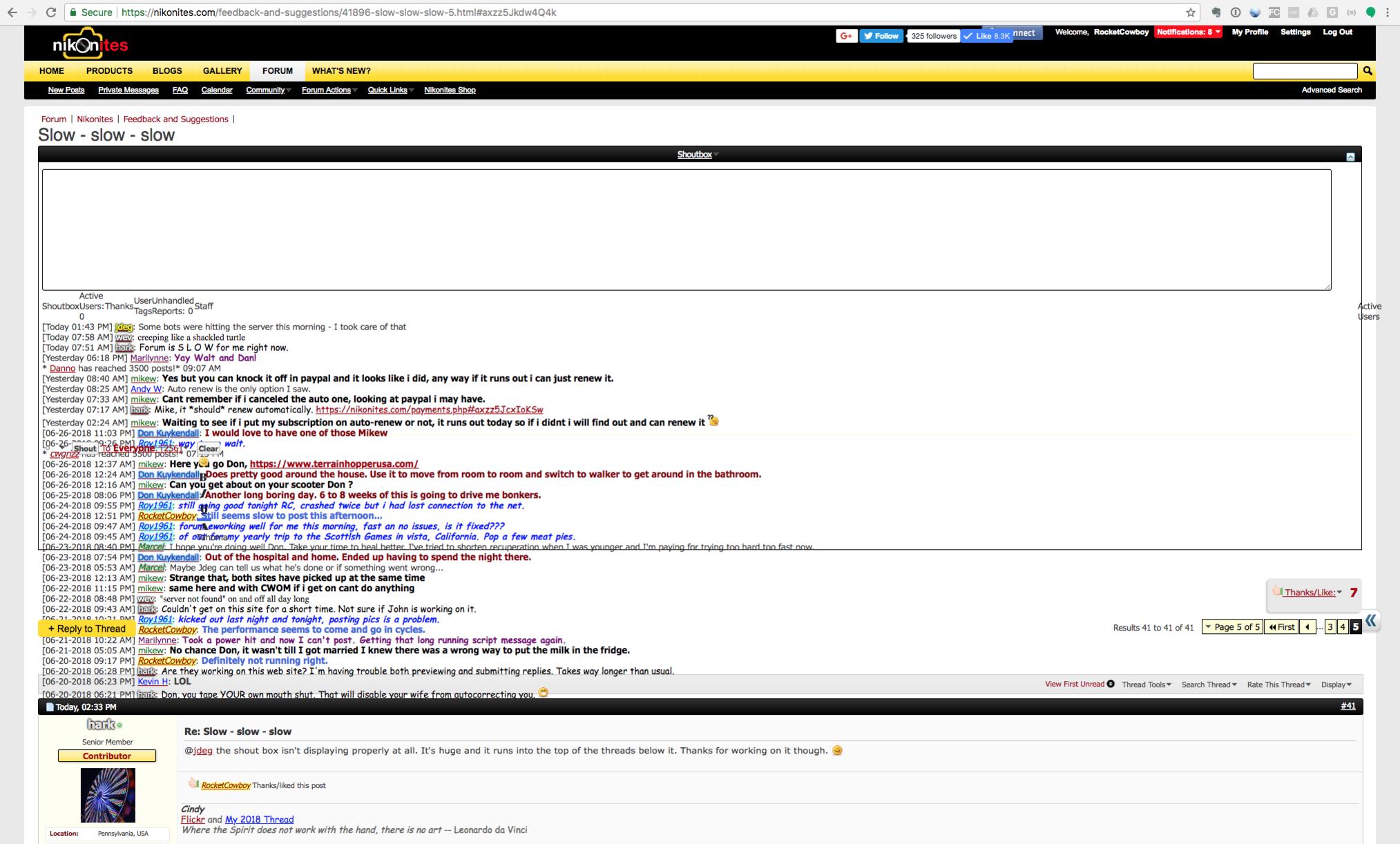Open the Notifications dropdown
Screen dimensions: 1400x844
pyautogui.click(x=1188, y=32)
